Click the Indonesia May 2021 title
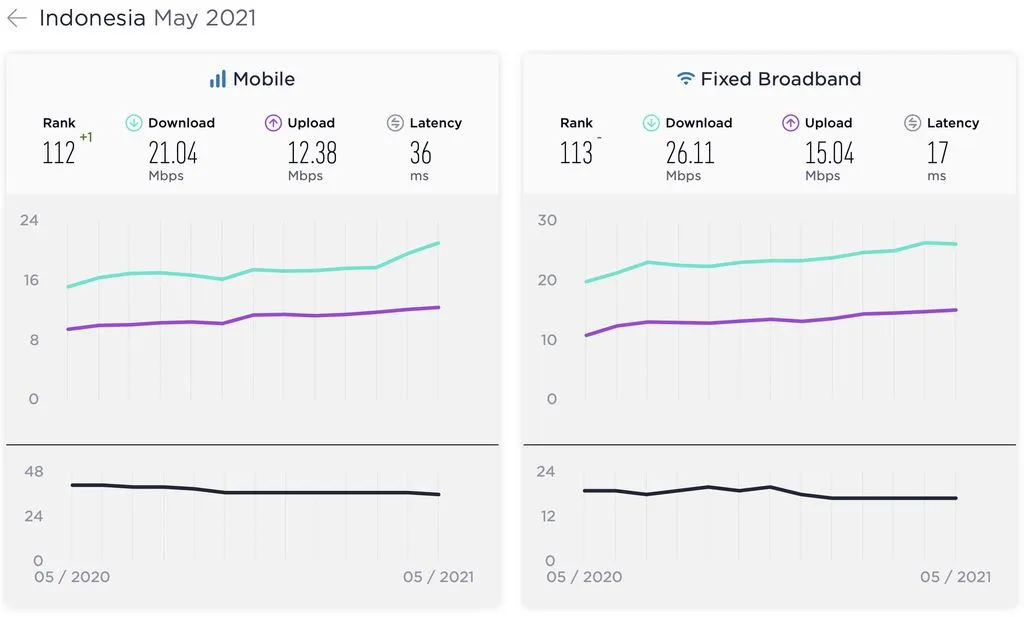1024x617 pixels. tap(147, 18)
